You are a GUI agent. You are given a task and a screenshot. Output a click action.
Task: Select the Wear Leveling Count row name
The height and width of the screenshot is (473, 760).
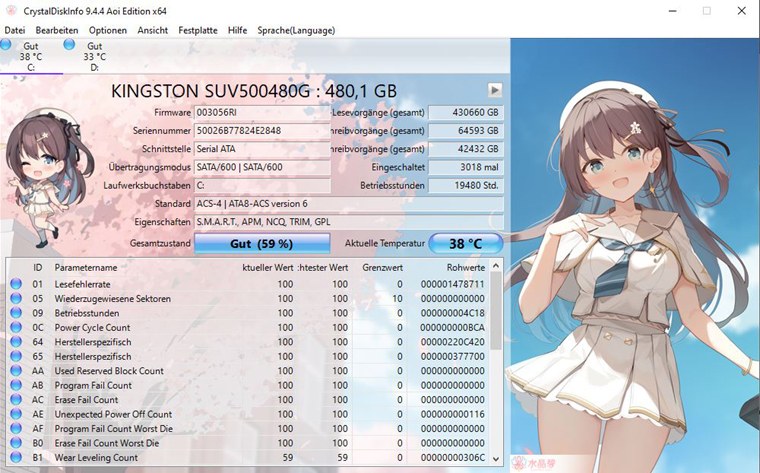96,457
